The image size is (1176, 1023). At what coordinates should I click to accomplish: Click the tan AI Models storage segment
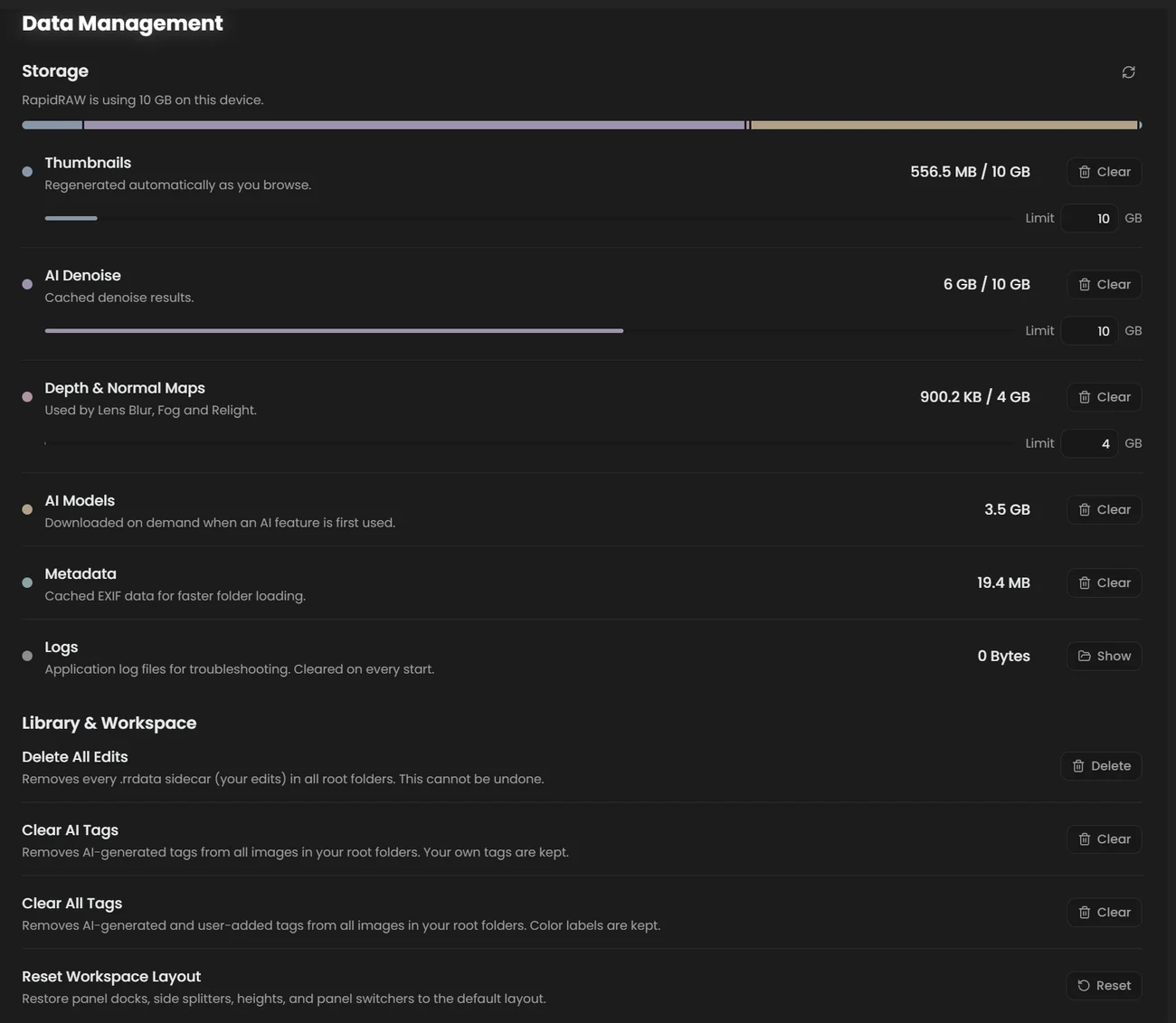click(x=944, y=125)
